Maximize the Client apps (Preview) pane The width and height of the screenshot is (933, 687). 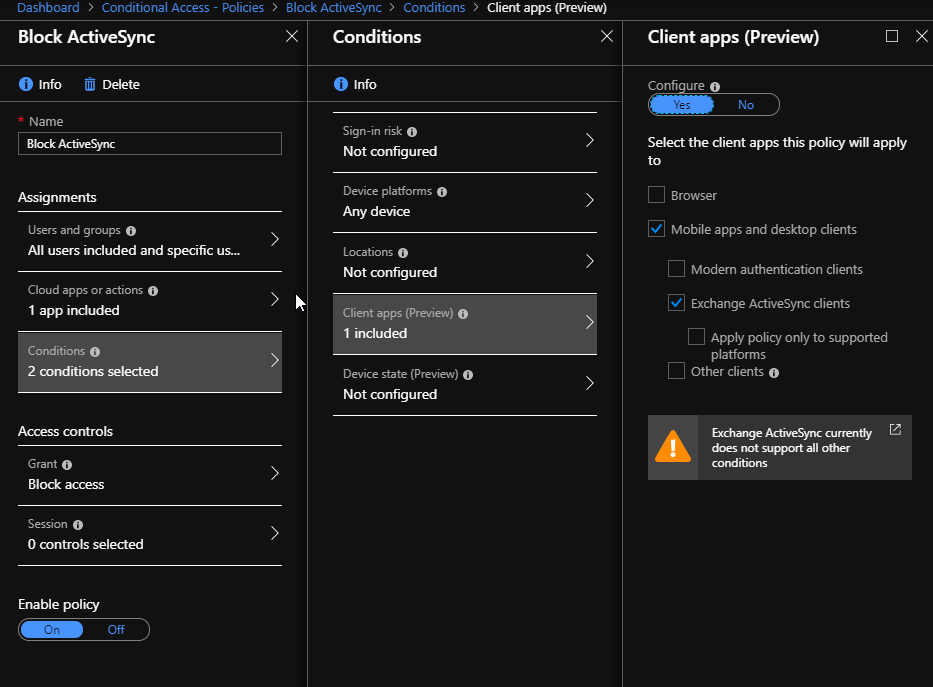(x=891, y=36)
